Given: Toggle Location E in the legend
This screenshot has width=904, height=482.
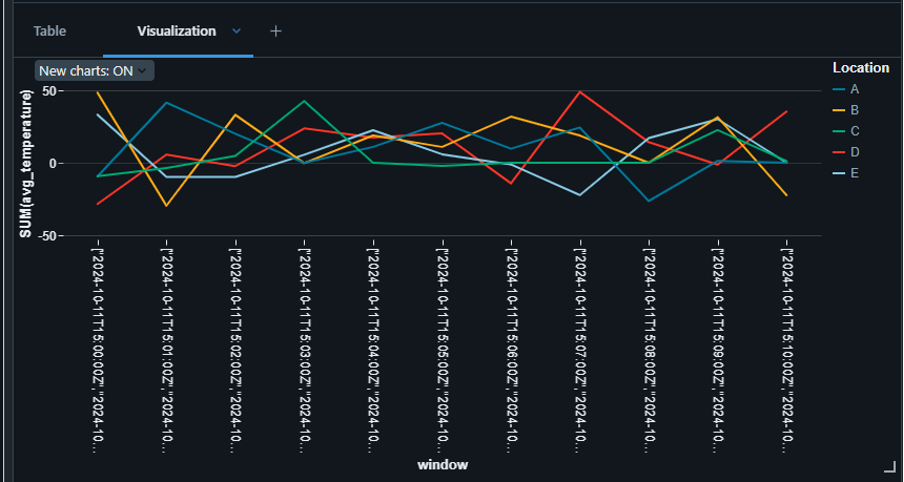Looking at the screenshot, I should [x=846, y=173].
